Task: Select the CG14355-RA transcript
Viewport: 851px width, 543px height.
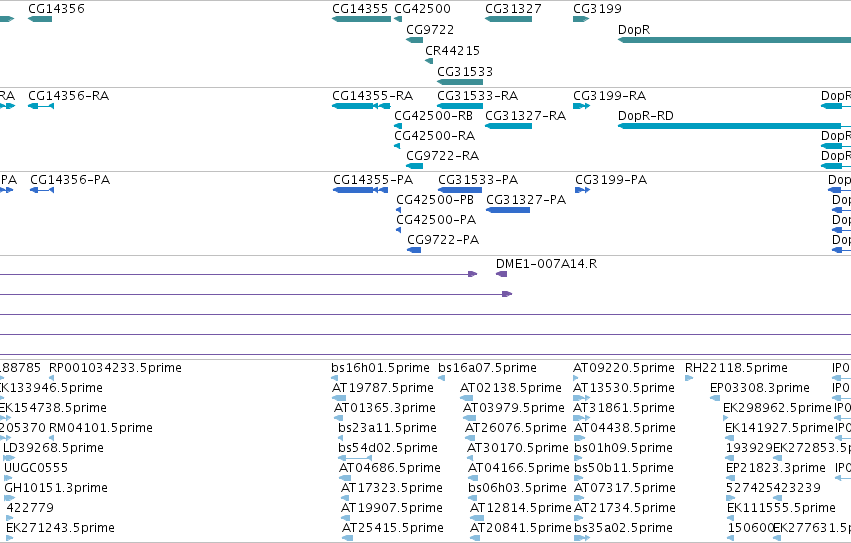Action: coord(361,106)
